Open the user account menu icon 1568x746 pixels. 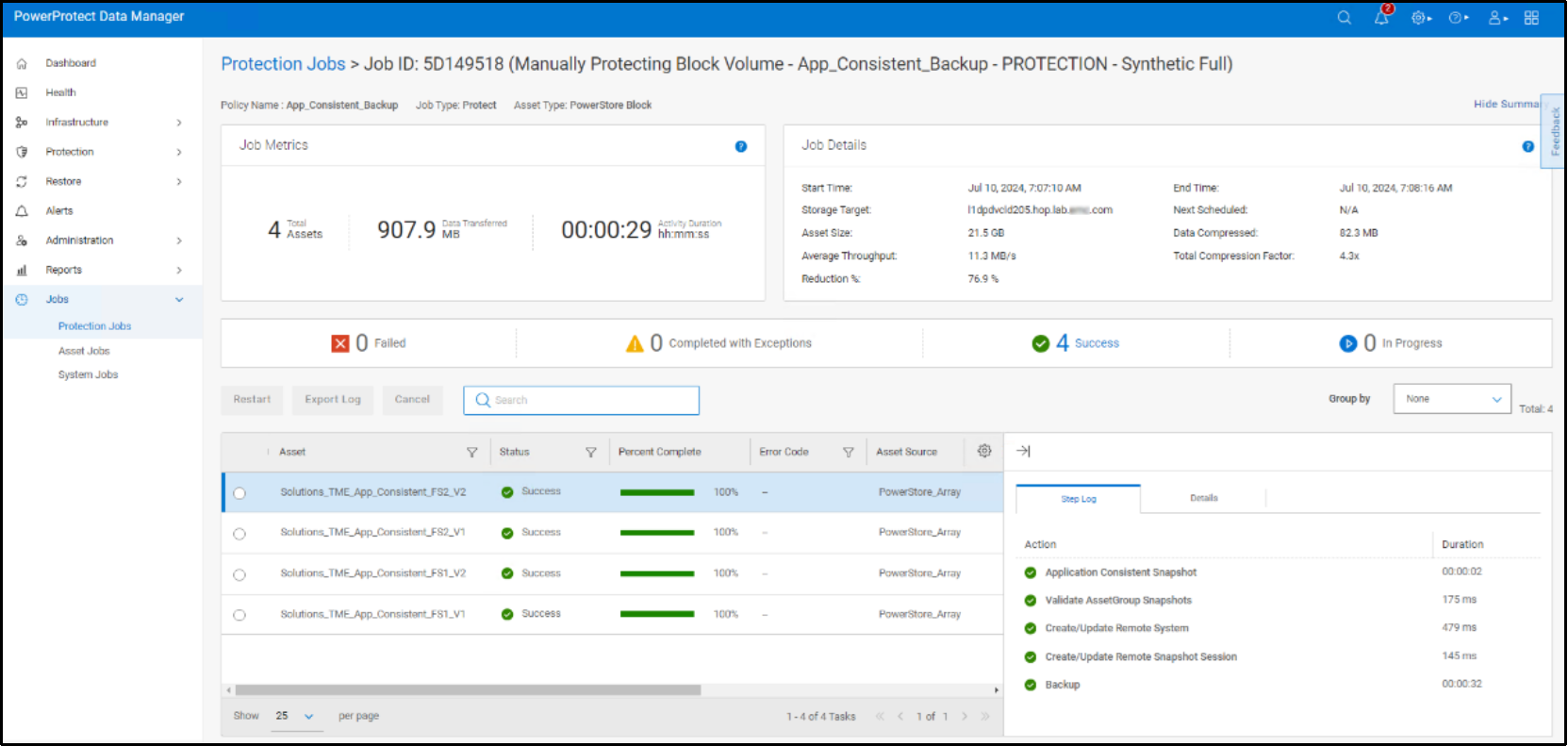click(x=1497, y=18)
